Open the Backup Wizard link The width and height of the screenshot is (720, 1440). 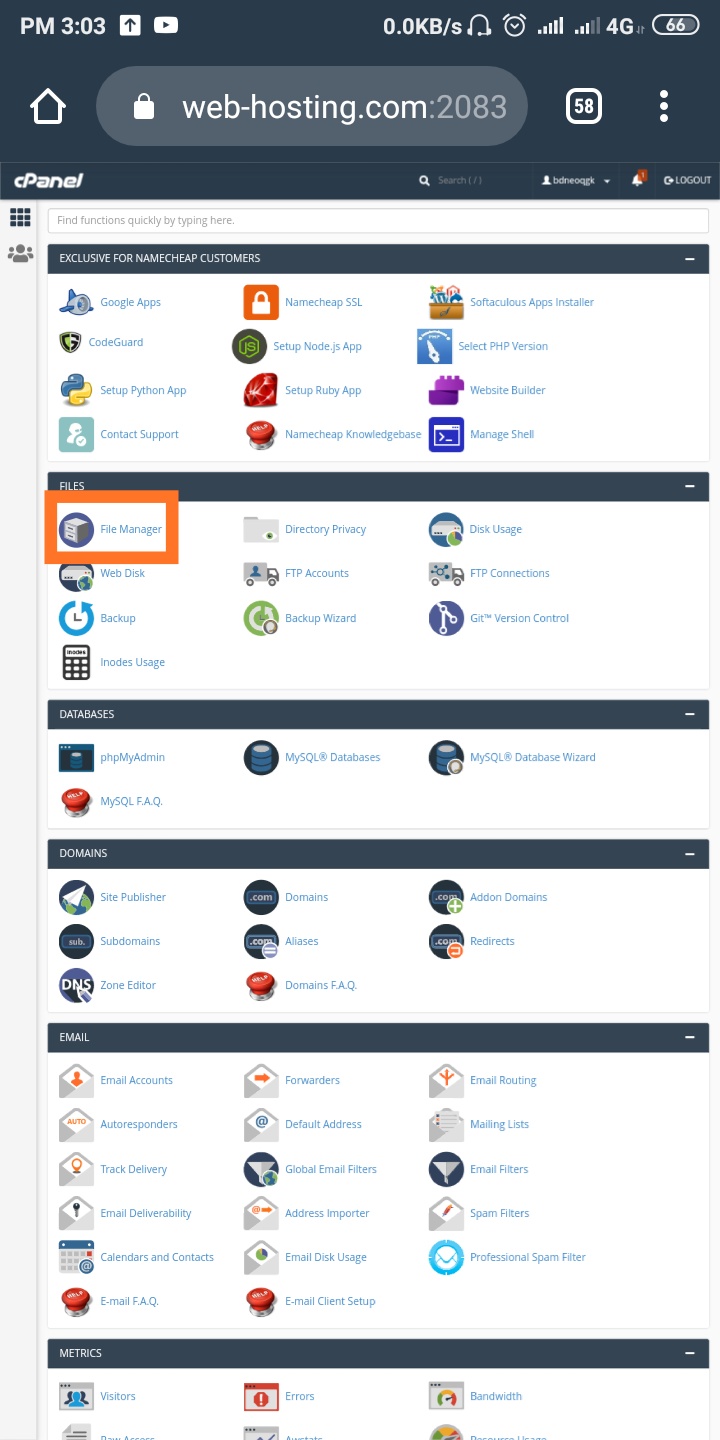(x=320, y=618)
